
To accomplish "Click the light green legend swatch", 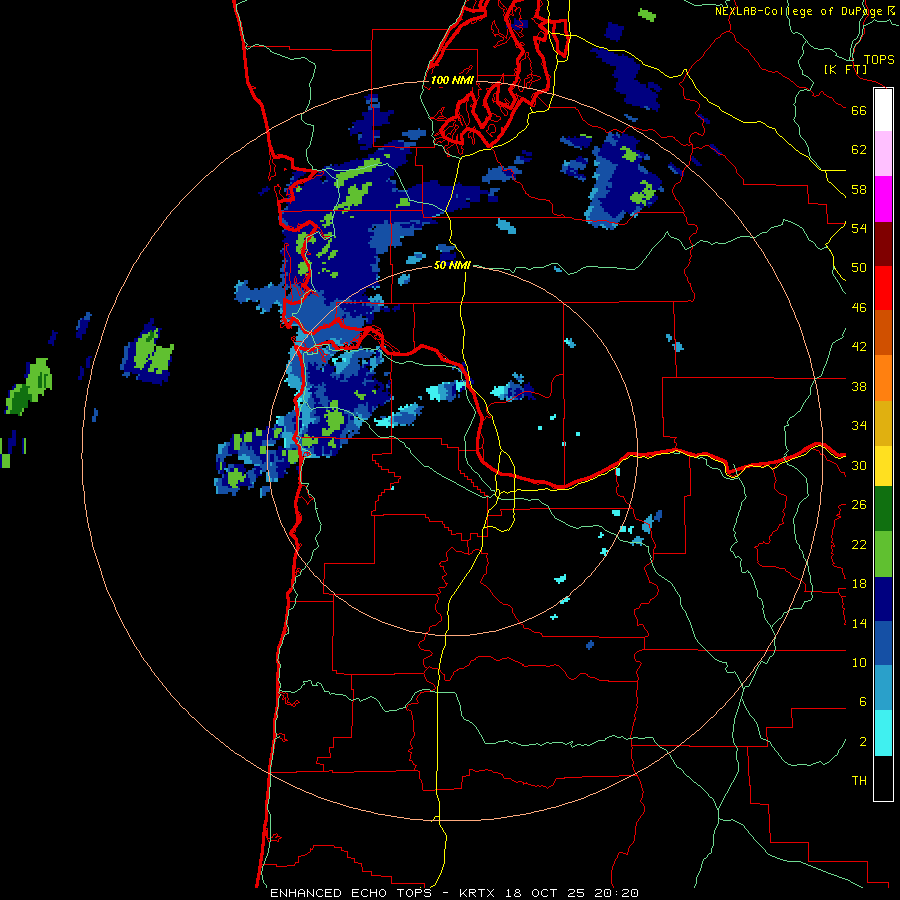I will [x=883, y=554].
